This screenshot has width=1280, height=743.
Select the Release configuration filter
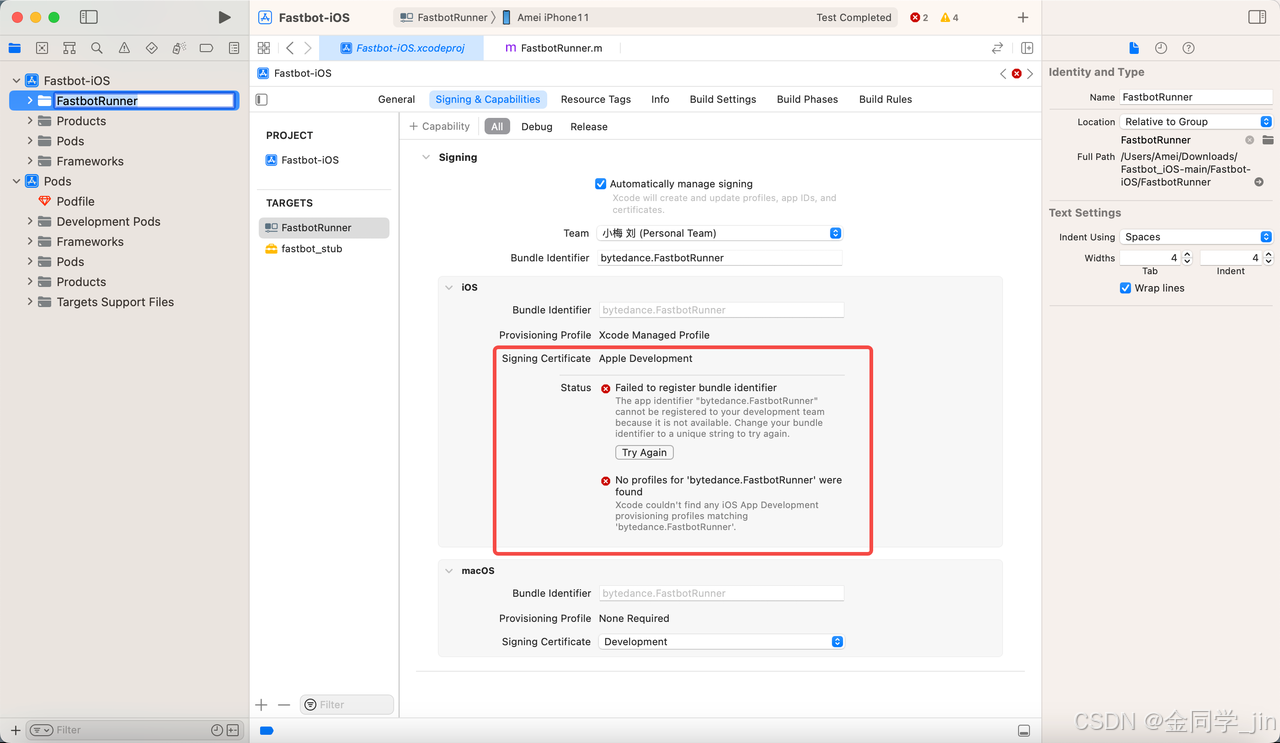589,127
